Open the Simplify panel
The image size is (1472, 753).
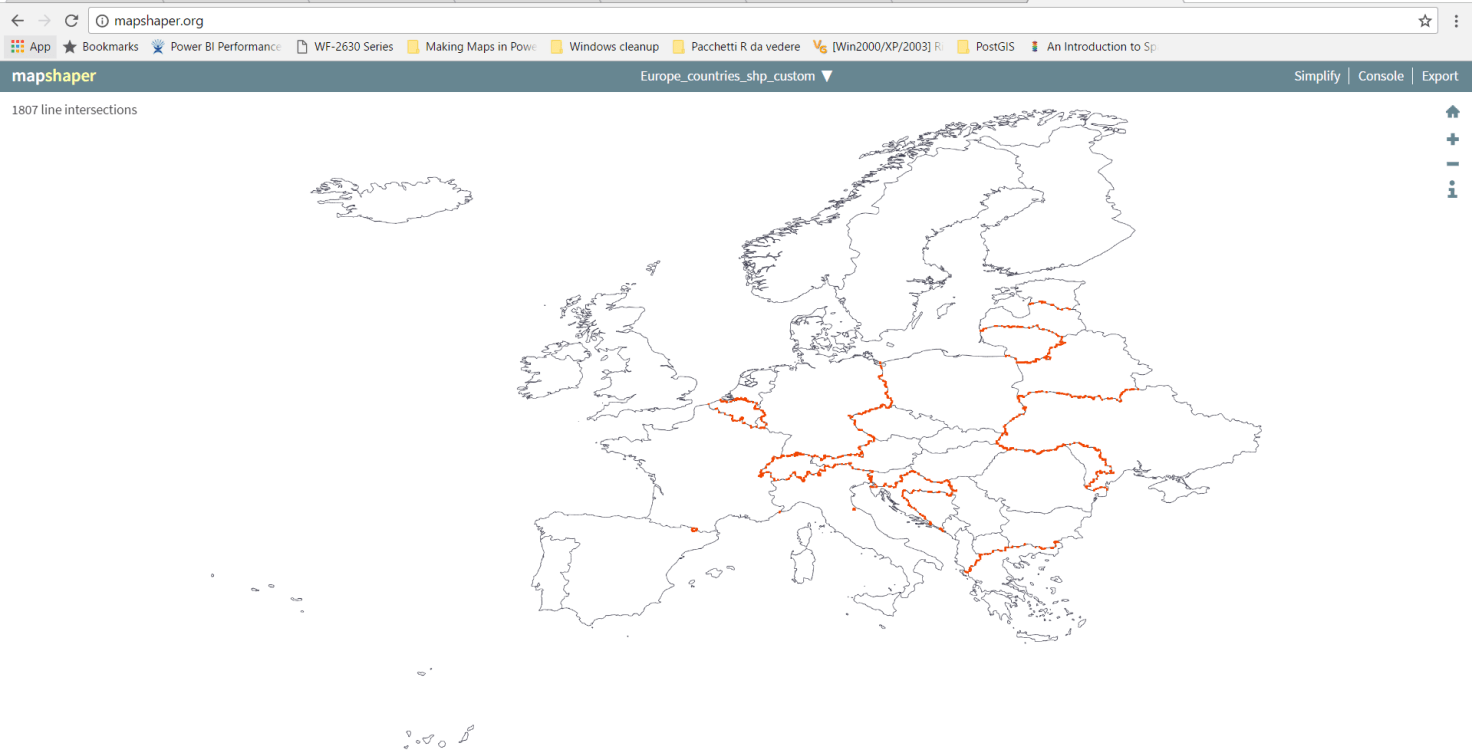point(1317,75)
